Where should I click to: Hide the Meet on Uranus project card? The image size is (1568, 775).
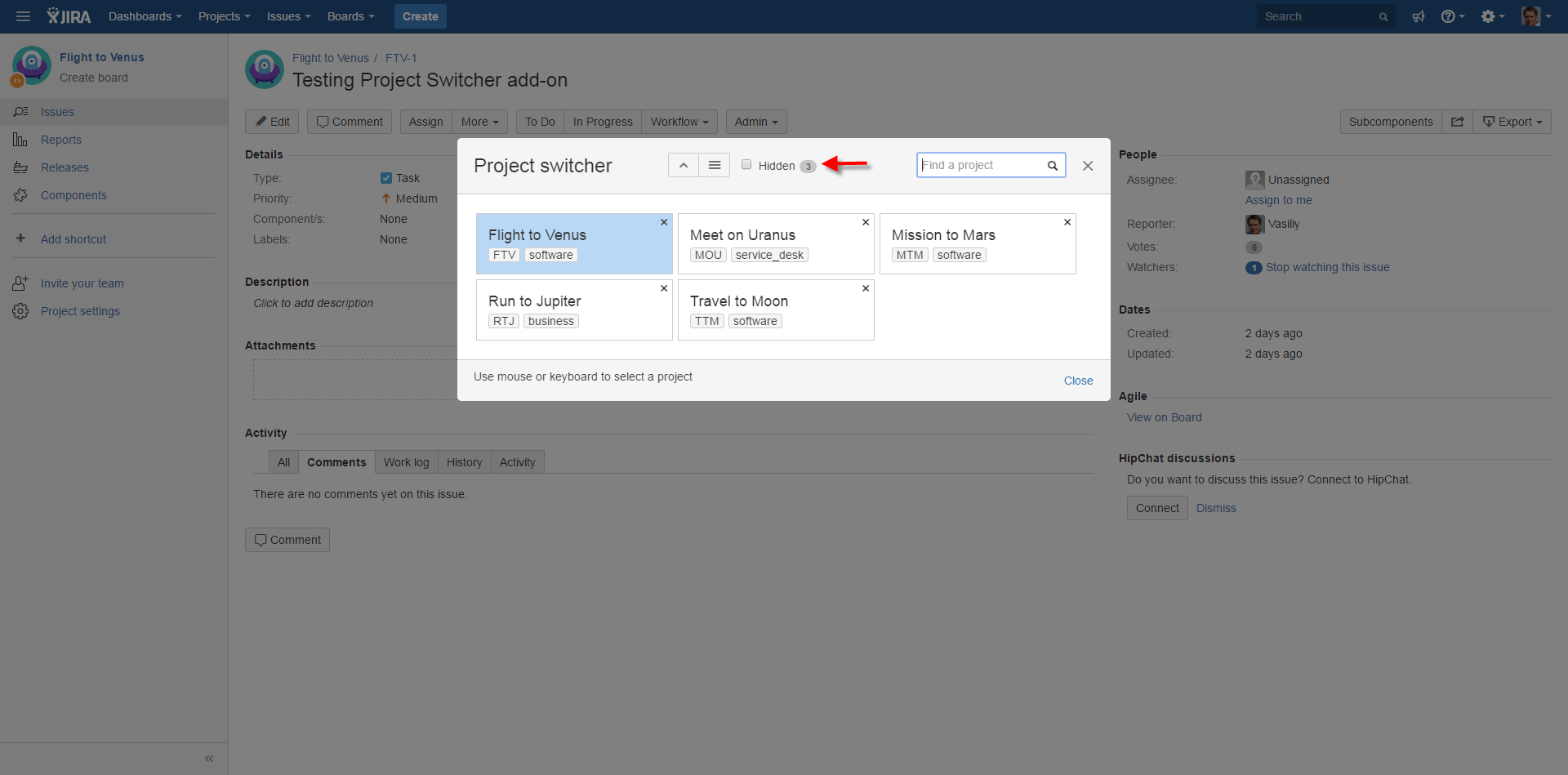(x=866, y=222)
